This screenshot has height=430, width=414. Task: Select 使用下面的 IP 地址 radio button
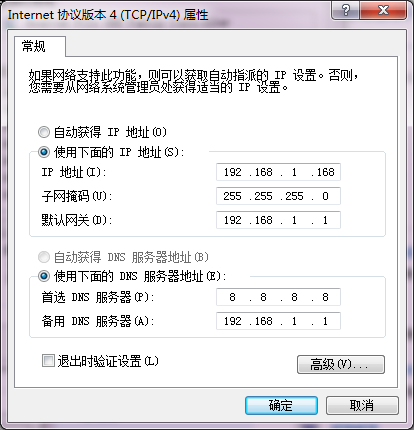[x=44, y=152]
